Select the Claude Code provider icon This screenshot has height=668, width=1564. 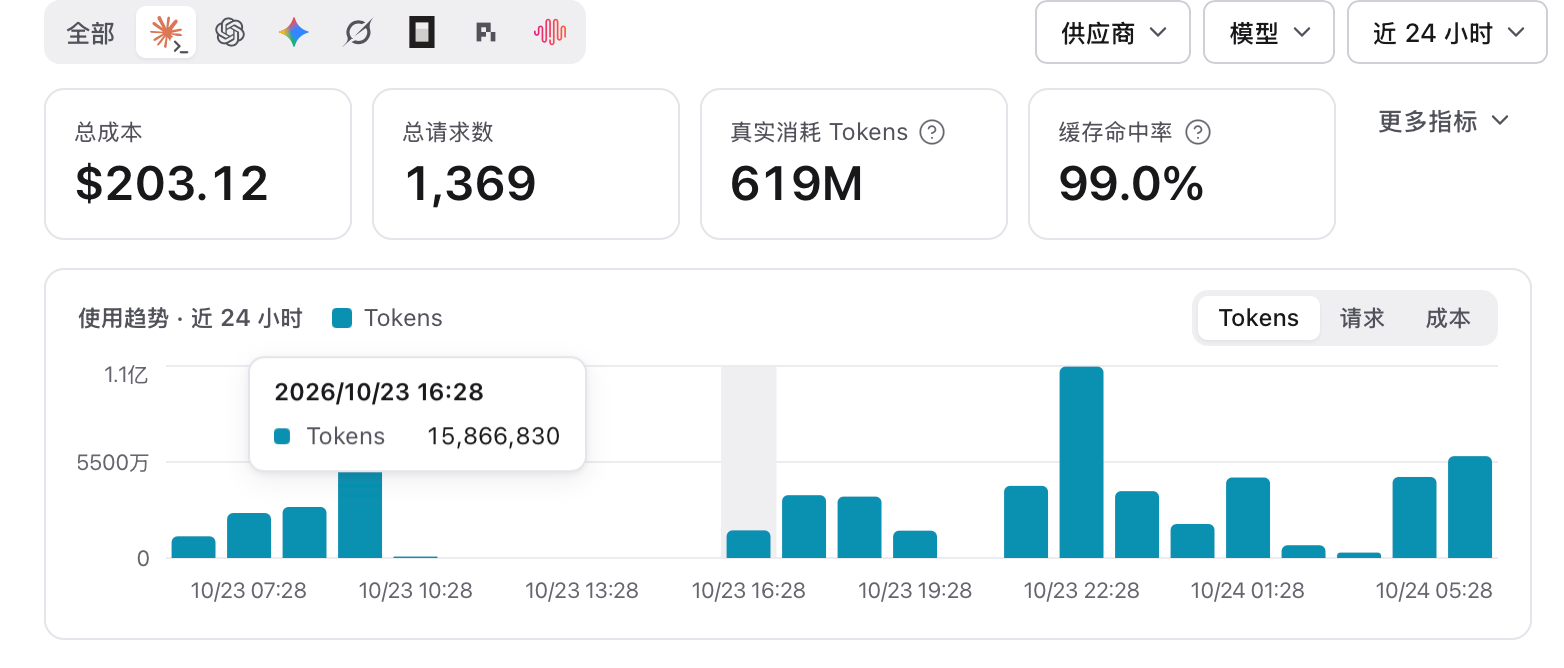click(166, 32)
